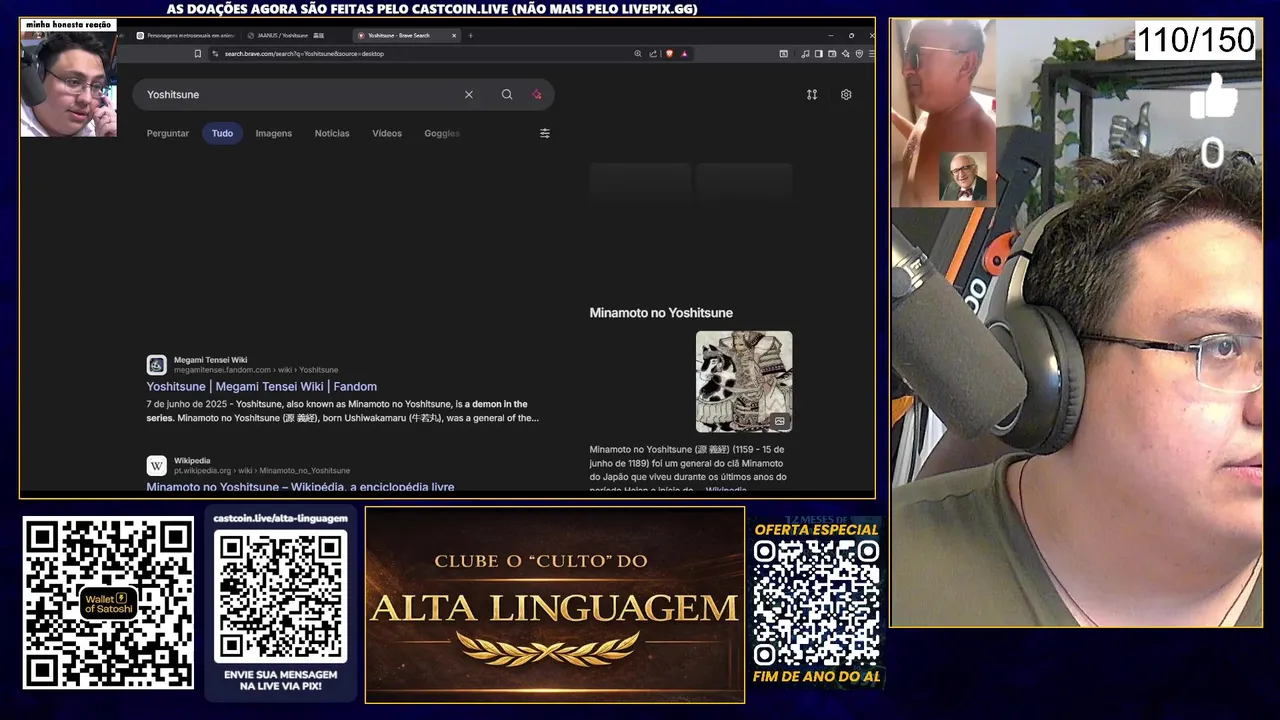Open the Leo AI sparkle toolbar icon
Image resolution: width=1280 pixels, height=720 pixels.
click(846, 54)
